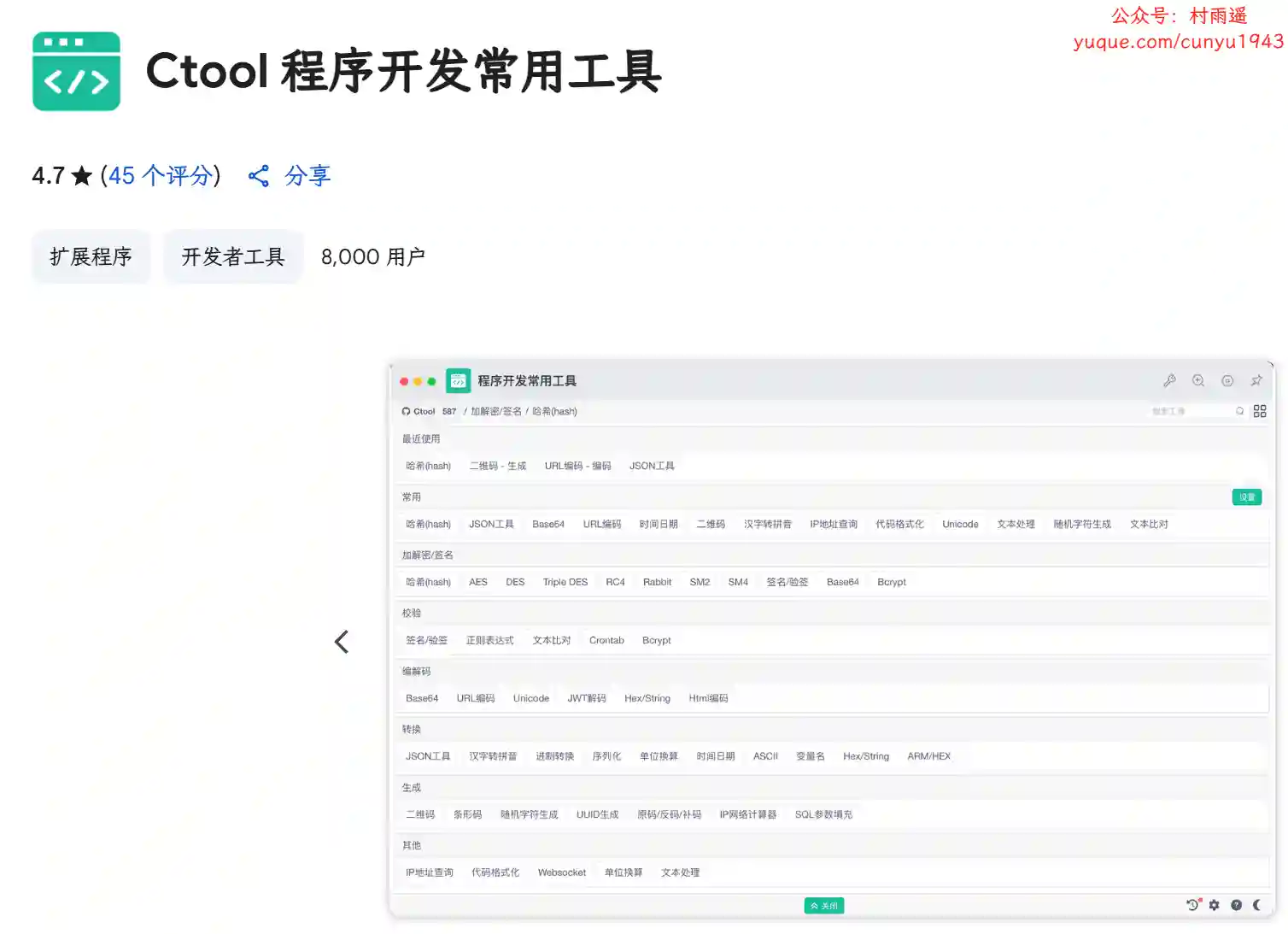1288x934 pixels.
Task: Open the IP网络计算器 tool
Action: 748,814
